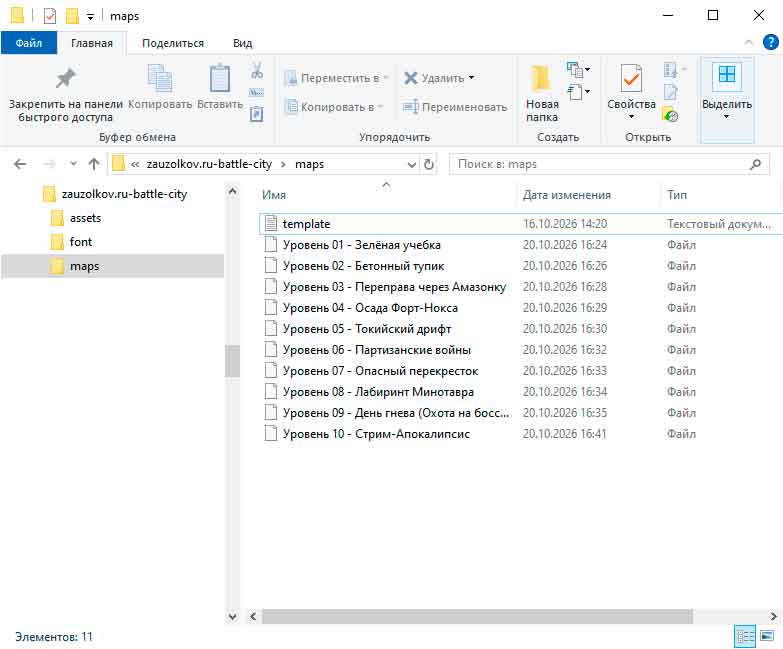The width and height of the screenshot is (783, 649).
Task: Switch to Вид ribbon tab
Action: 243,43
